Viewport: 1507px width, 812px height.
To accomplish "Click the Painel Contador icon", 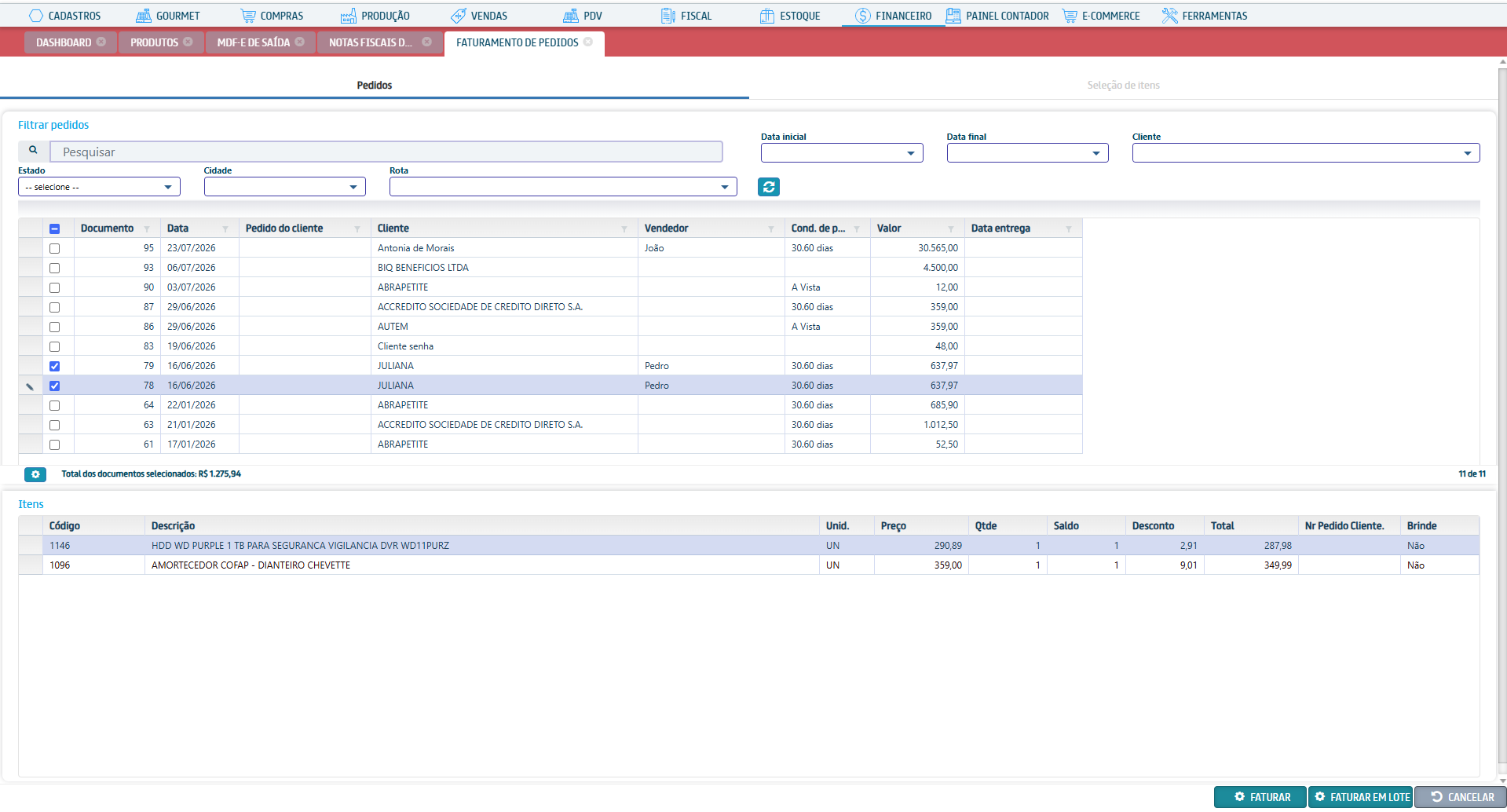I will [x=953, y=16].
